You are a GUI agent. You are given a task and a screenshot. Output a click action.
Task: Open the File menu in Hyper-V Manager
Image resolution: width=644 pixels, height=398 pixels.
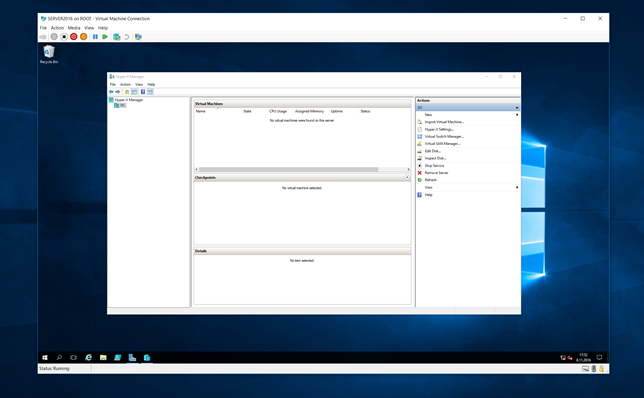pyautogui.click(x=113, y=85)
